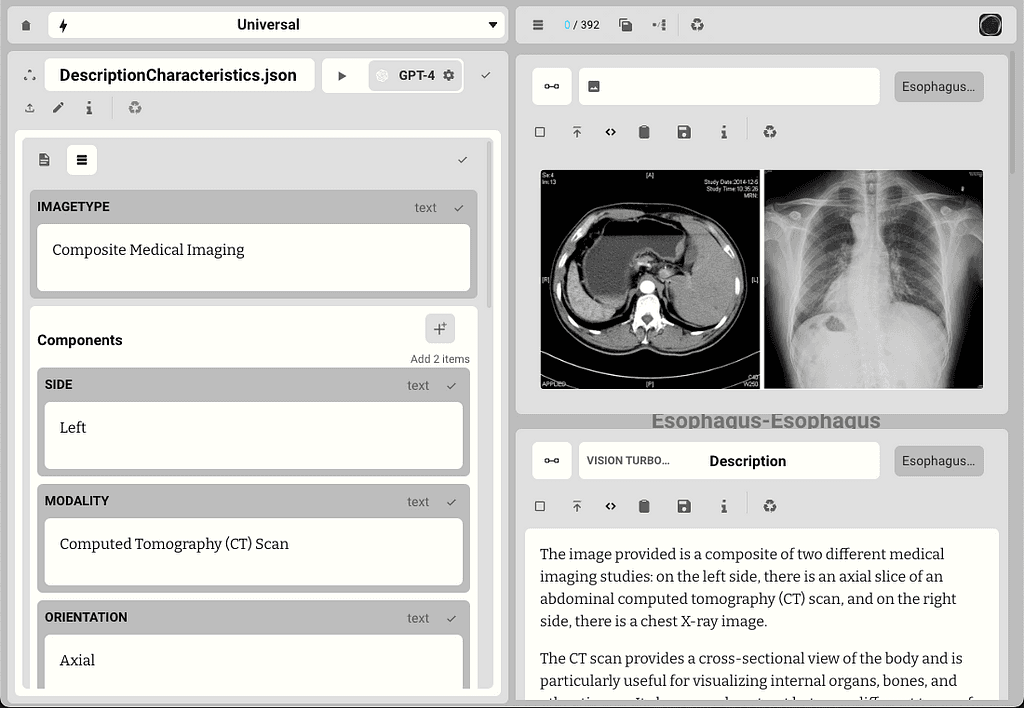Click the Components heading
Screen dimensions: 1024x708
[80, 340]
